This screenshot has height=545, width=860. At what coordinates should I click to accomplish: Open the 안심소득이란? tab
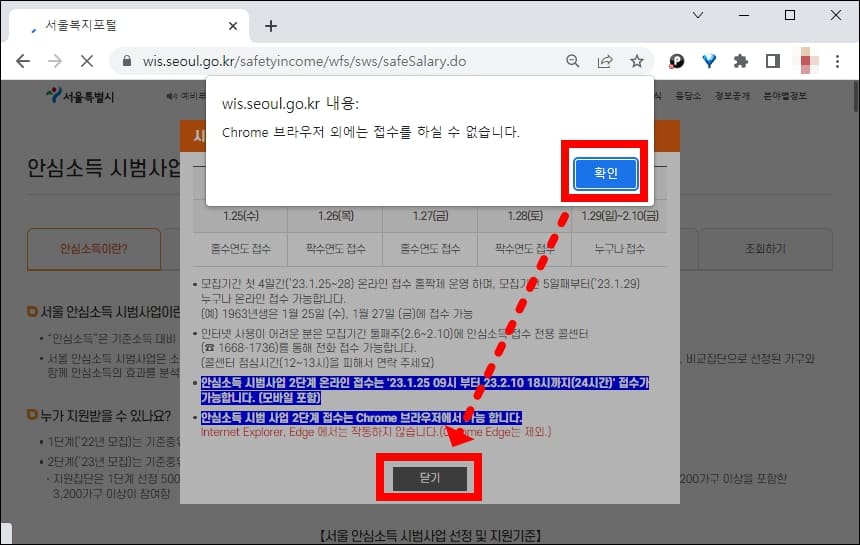[94, 249]
